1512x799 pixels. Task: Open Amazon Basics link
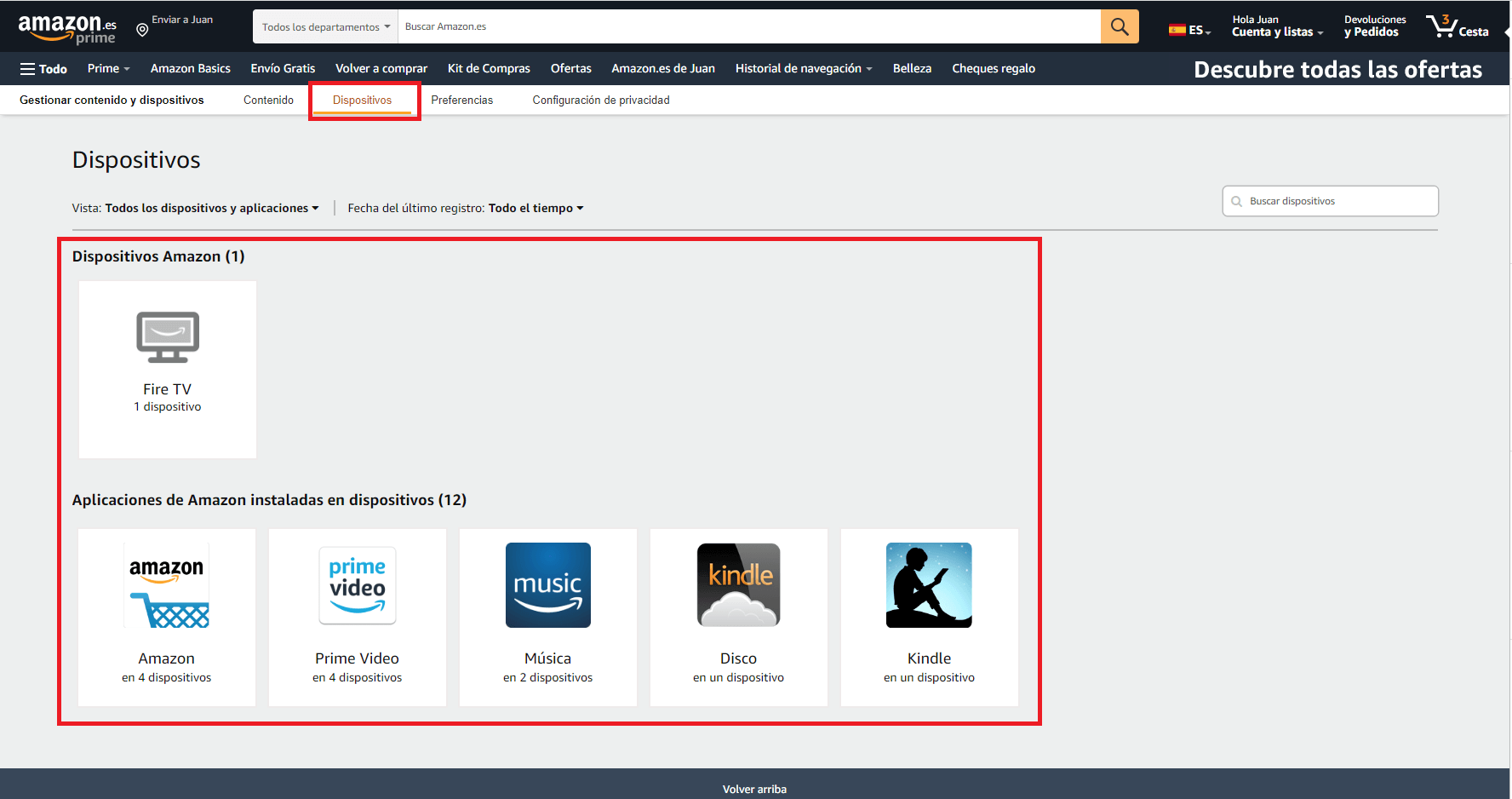click(x=191, y=69)
